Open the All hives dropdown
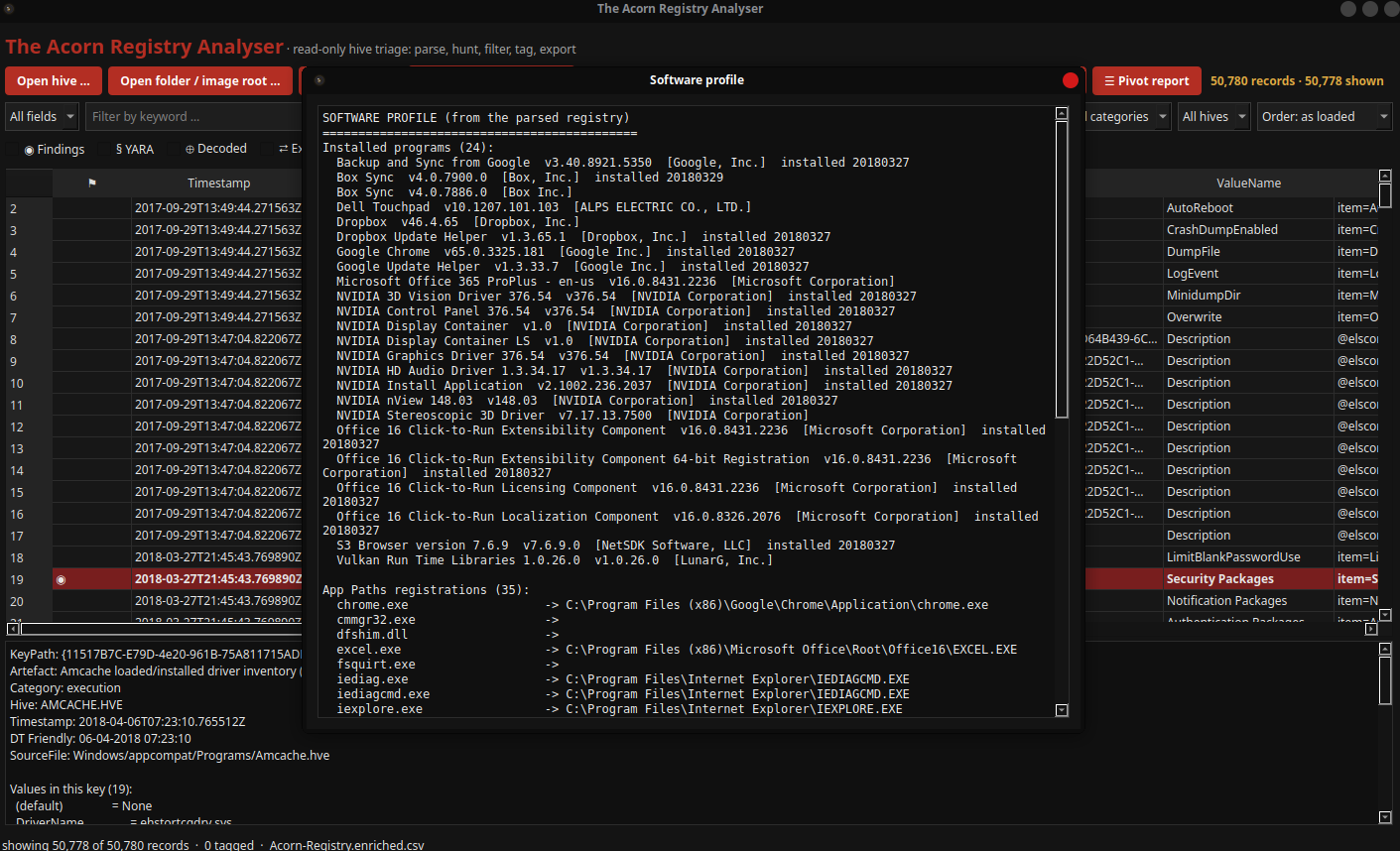1400x851 pixels. click(1214, 117)
